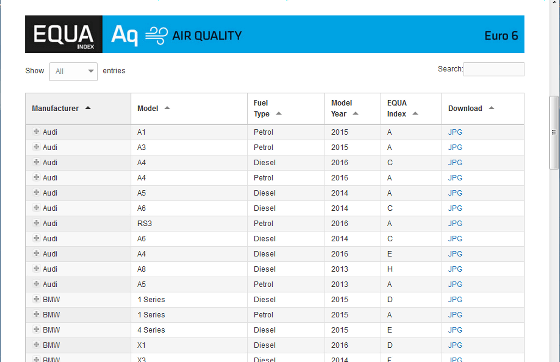Click the page vertical scrollbar thumb
This screenshot has width=560, height=362.
[554, 132]
